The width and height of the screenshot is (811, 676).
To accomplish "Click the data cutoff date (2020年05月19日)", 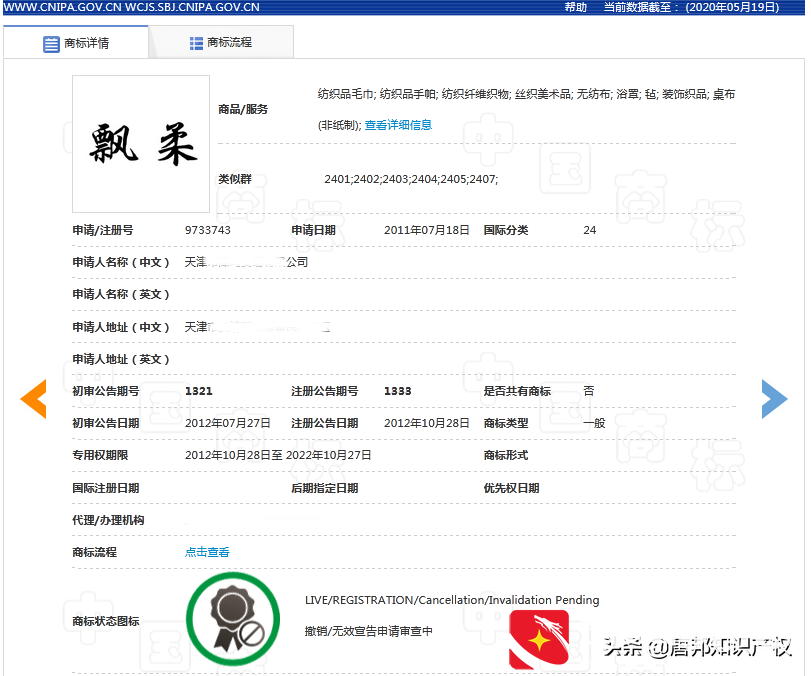I will click(732, 7).
